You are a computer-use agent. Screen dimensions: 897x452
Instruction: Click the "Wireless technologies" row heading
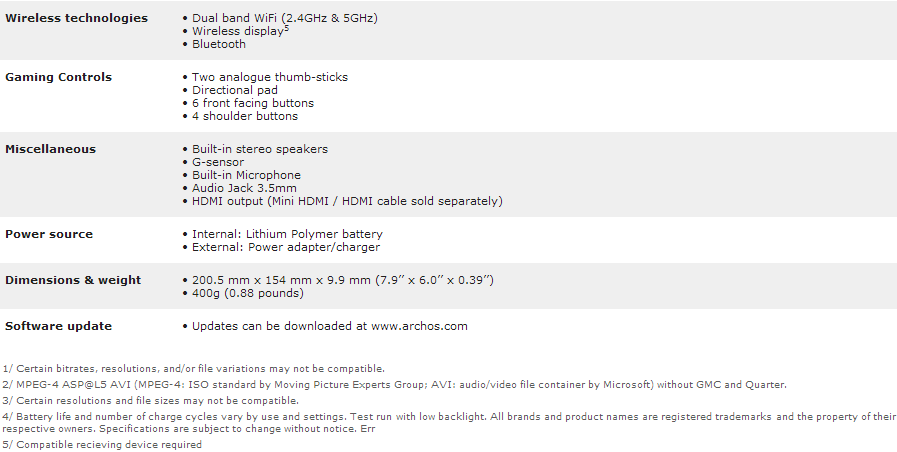pos(76,18)
